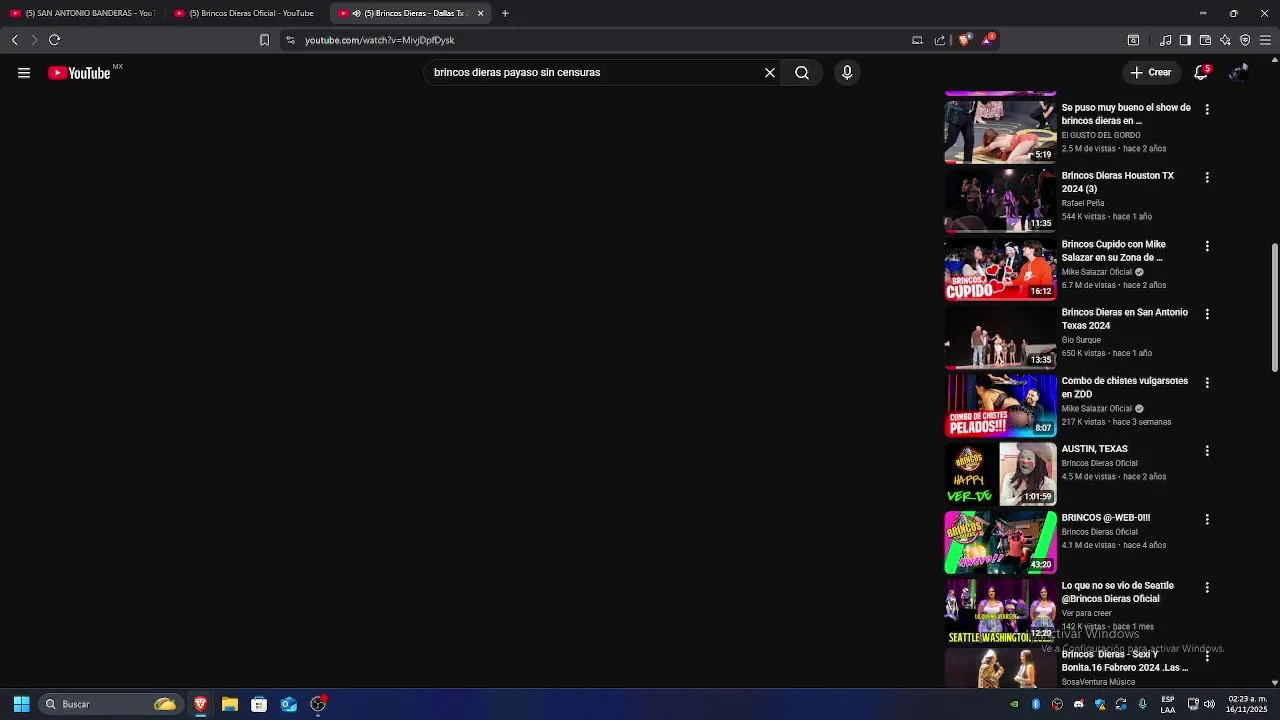This screenshot has width=1280, height=720.
Task: Open ESP LAA language switcher
Action: 1168,704
